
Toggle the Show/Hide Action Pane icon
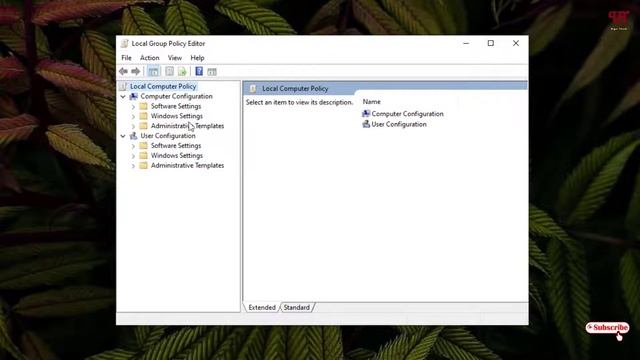click(212, 72)
